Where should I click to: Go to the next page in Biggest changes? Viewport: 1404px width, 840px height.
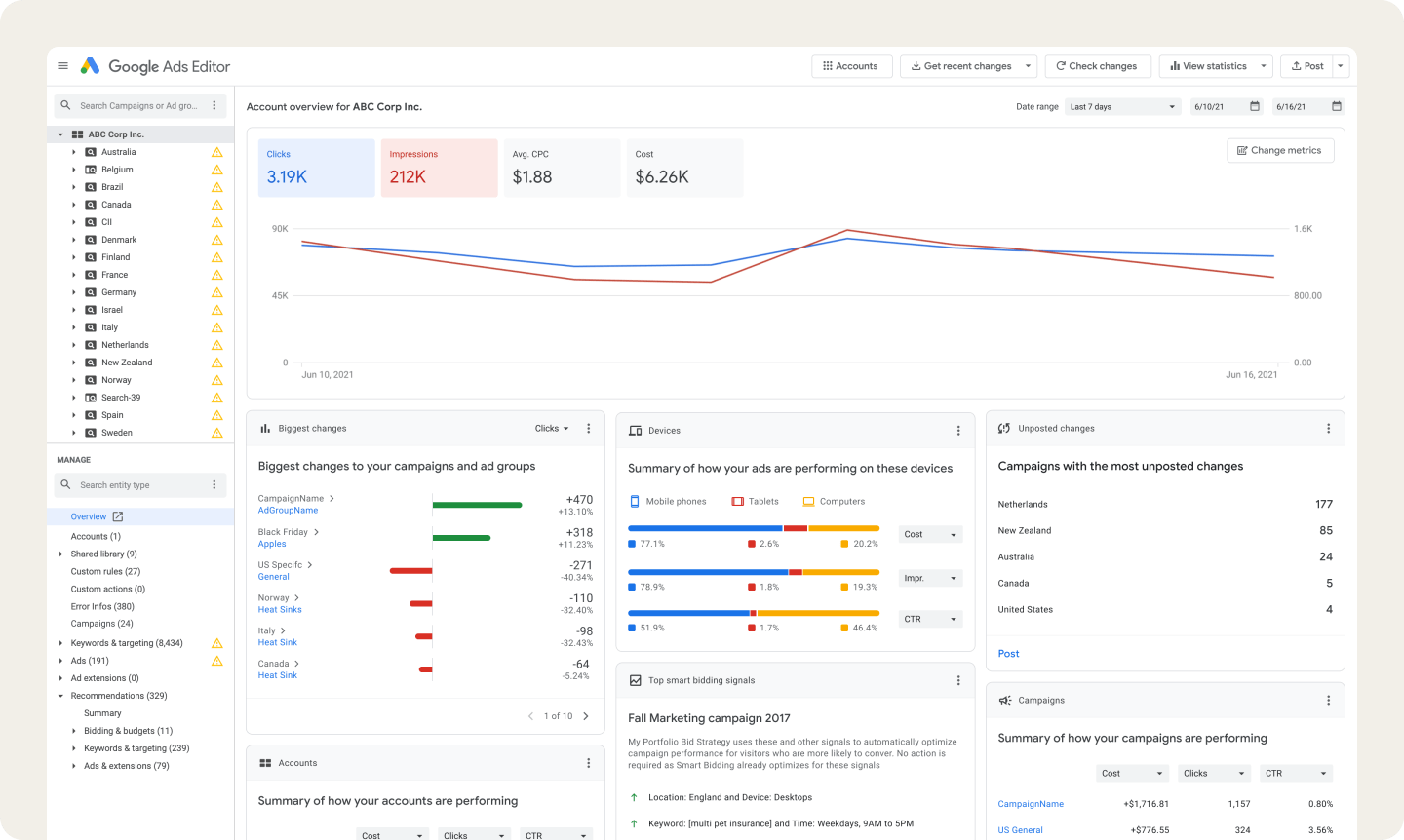coord(586,714)
